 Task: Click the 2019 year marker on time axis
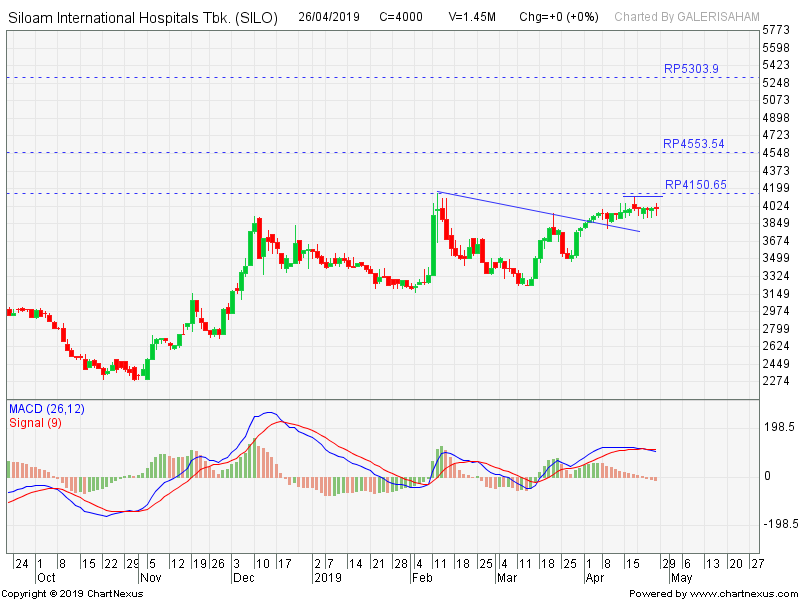(x=328, y=578)
